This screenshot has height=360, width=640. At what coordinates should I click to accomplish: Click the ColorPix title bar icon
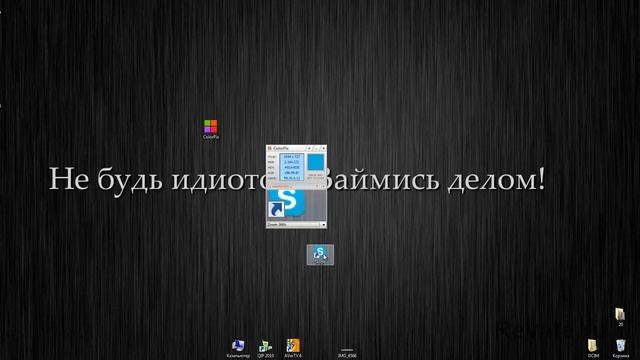coord(269,148)
